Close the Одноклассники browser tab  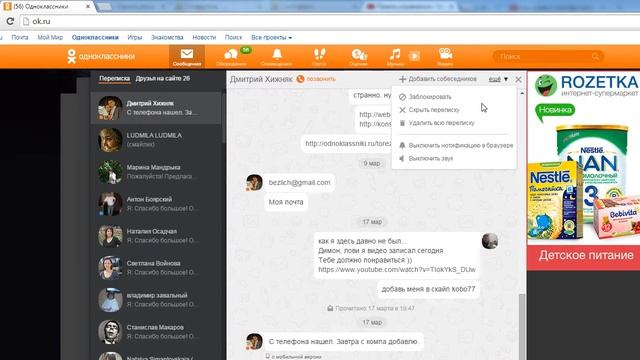click(x=88, y=7)
